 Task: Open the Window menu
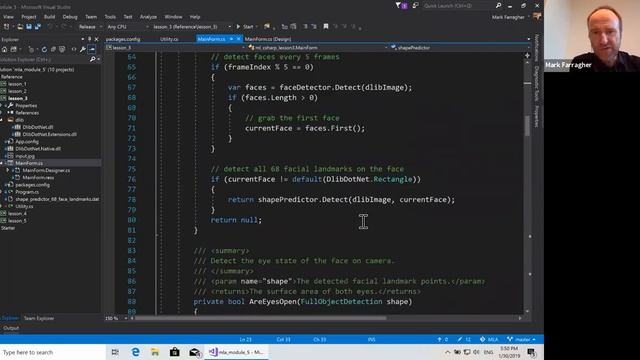pyautogui.click(x=173, y=17)
